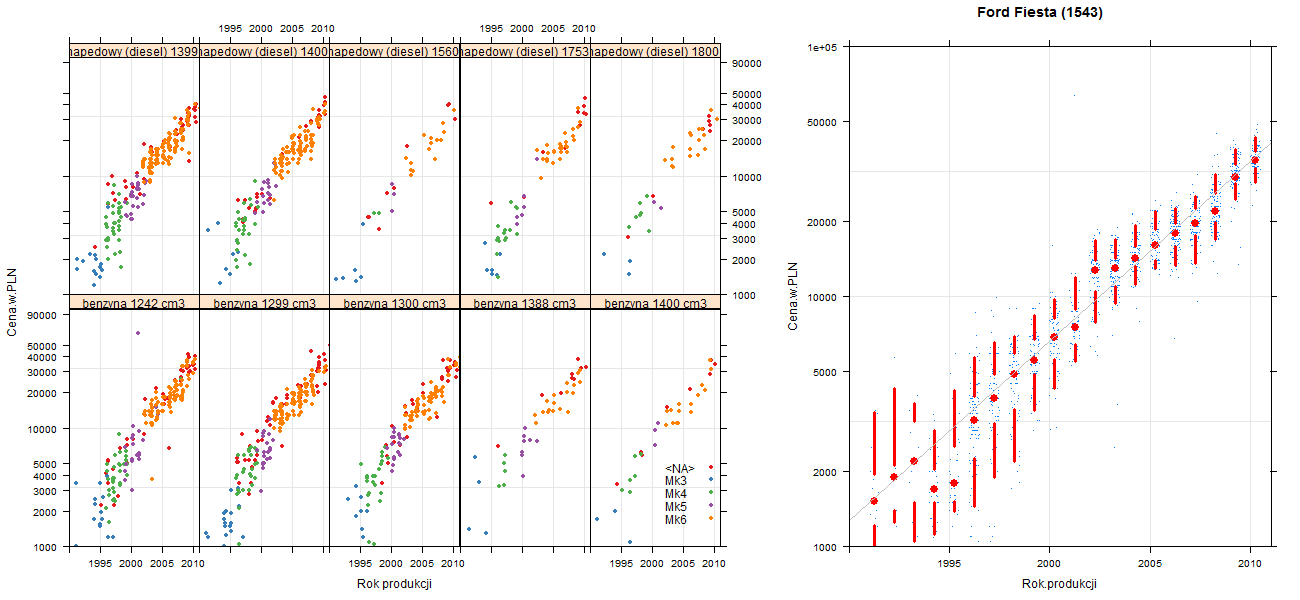Select the diesel 1399 panel header

(134, 51)
